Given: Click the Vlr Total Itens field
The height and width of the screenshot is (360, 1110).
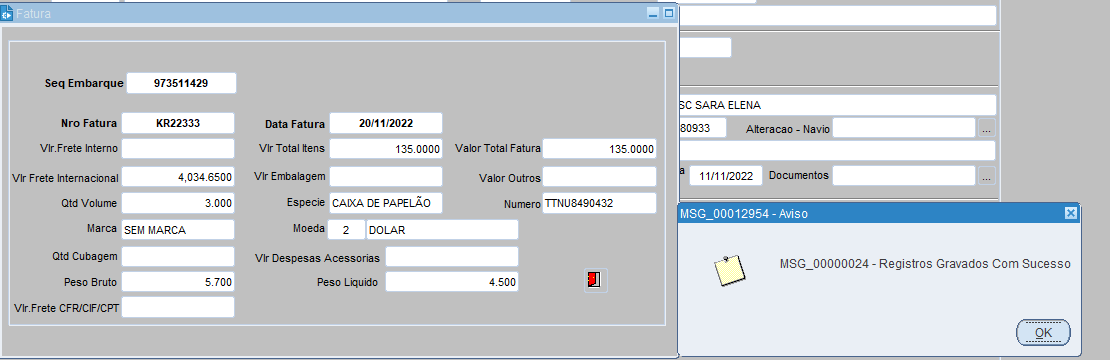Looking at the screenshot, I should tap(386, 149).
